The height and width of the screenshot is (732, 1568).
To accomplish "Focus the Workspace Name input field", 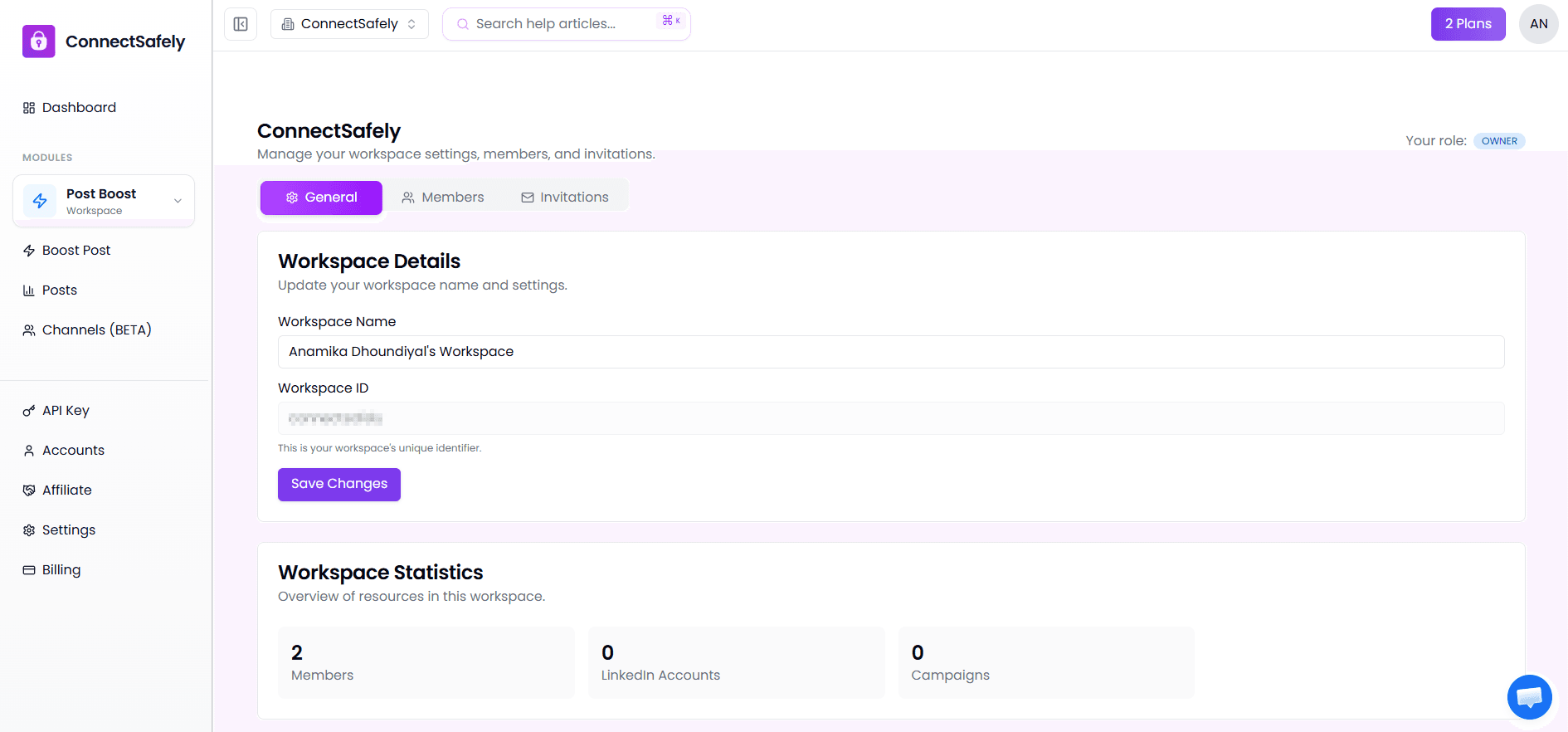I will (891, 352).
